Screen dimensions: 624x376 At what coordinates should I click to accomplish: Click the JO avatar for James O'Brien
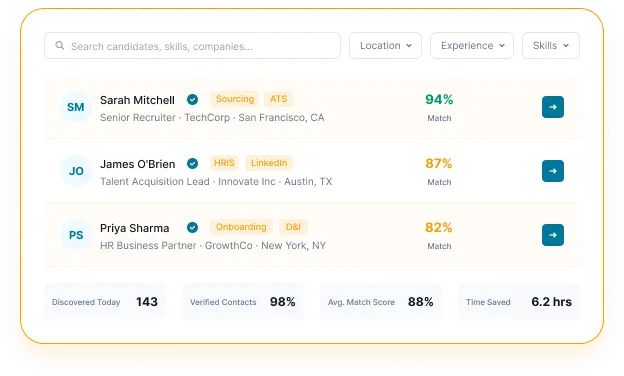click(x=76, y=171)
